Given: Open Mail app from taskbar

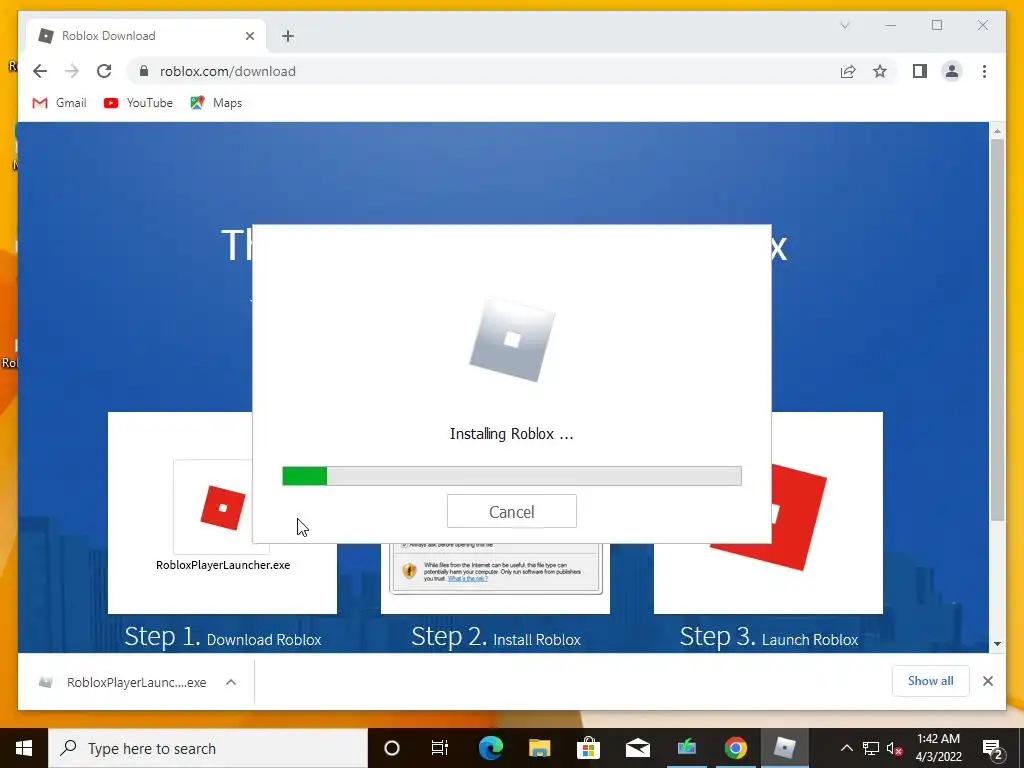Looking at the screenshot, I should 637,748.
